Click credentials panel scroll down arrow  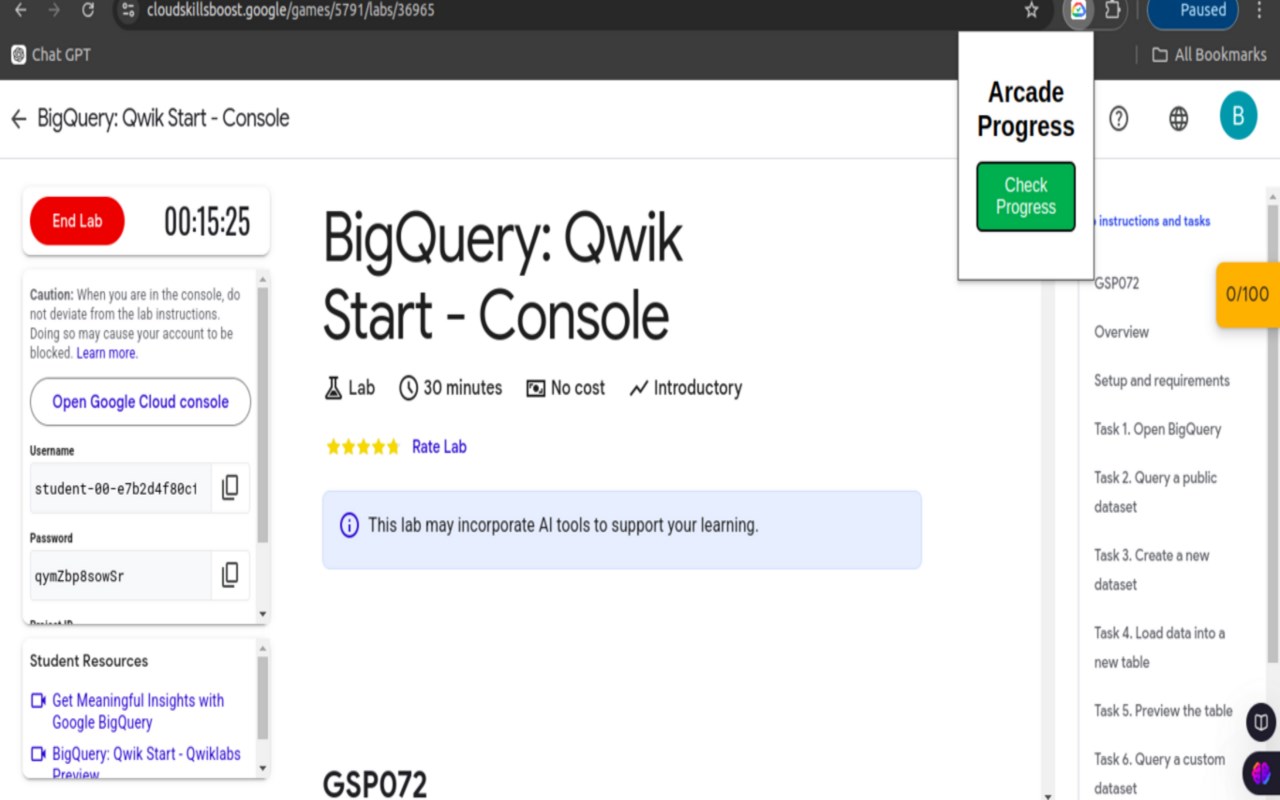[263, 613]
